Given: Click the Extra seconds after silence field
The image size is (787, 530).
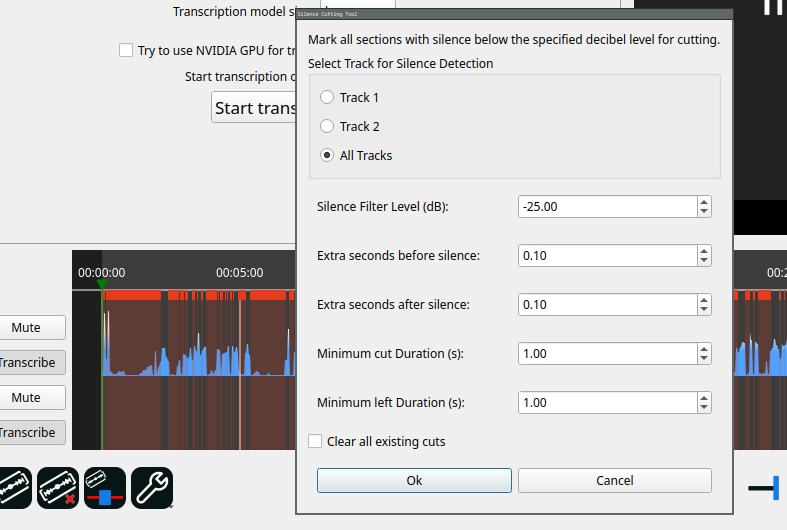Looking at the screenshot, I should pyautogui.click(x=607, y=305).
